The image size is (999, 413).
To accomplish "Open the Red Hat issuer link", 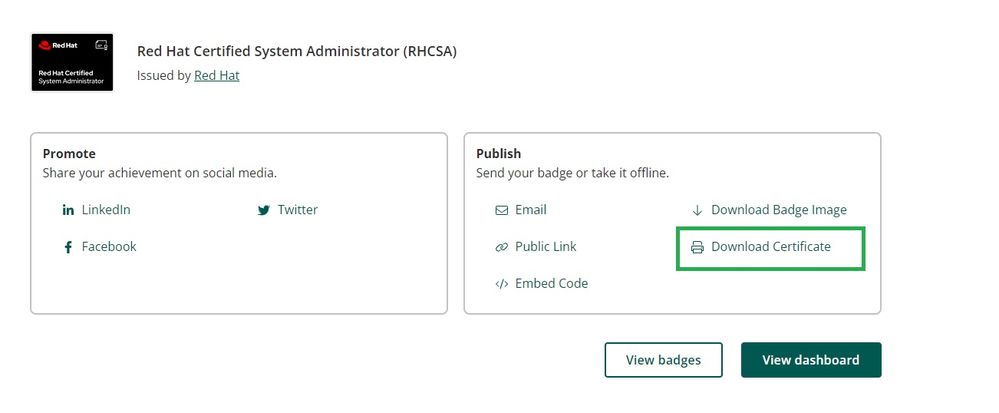I will click(216, 75).
